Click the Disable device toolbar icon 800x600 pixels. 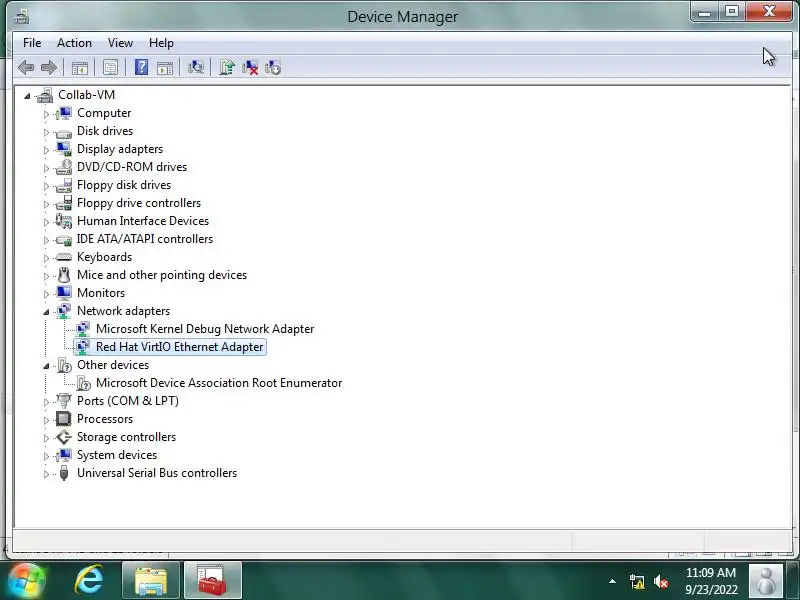pyautogui.click(x=273, y=67)
